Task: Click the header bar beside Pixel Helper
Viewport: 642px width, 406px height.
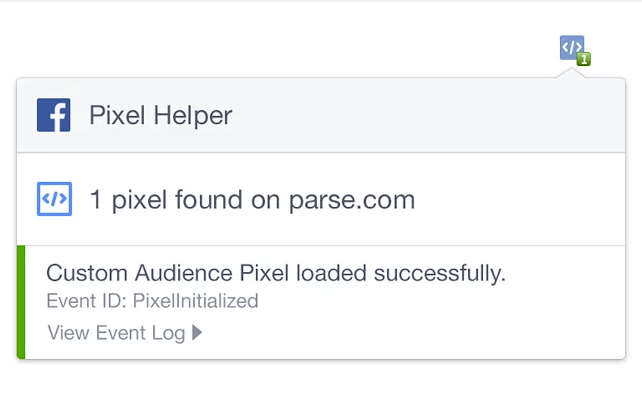Action: (426, 115)
